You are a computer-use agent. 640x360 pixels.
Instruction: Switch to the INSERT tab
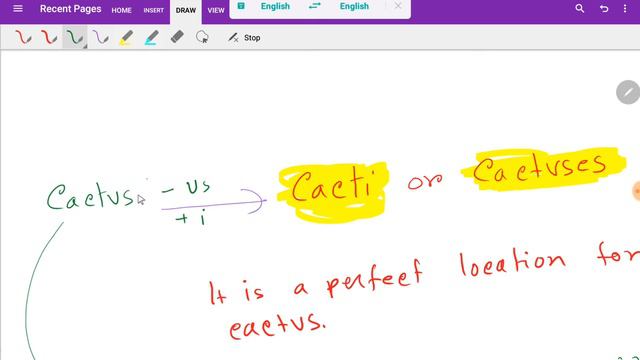click(x=153, y=11)
